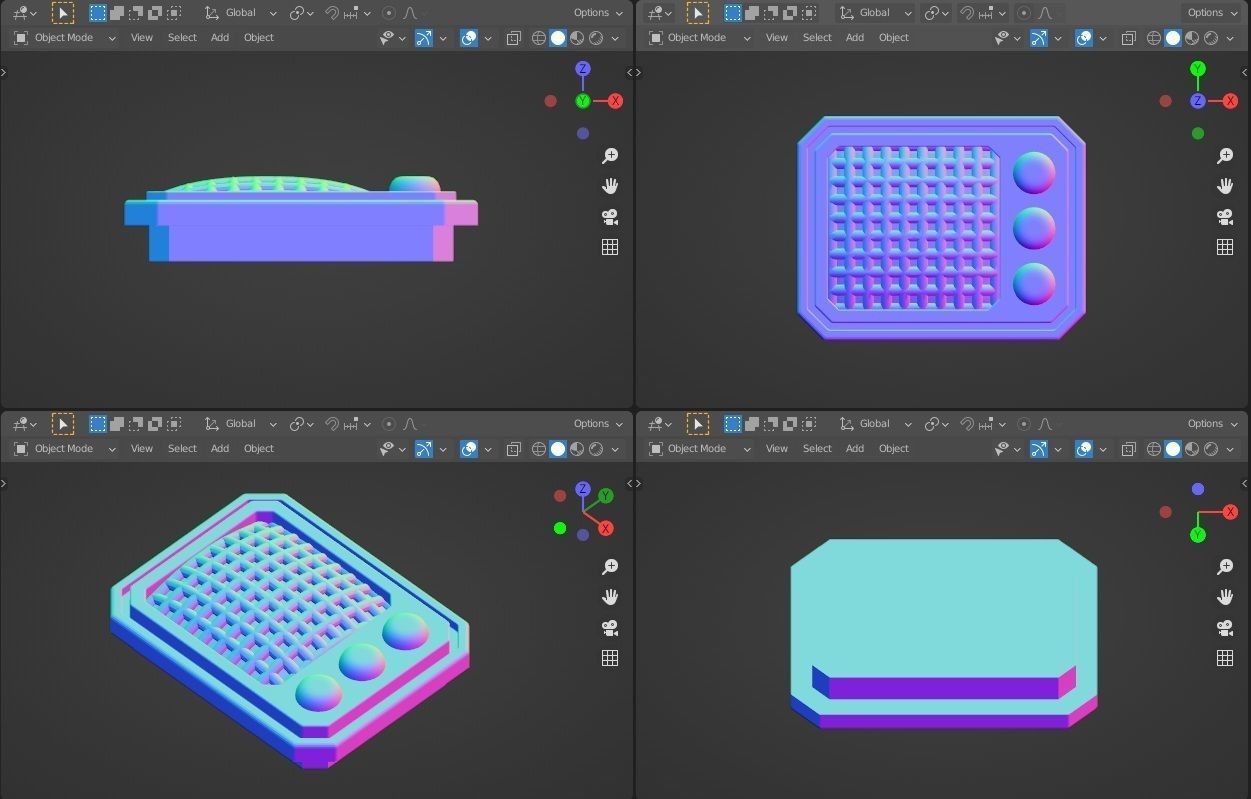Open snapping options arrow in top-left viewport
This screenshot has height=799, width=1251.
pos(367,13)
